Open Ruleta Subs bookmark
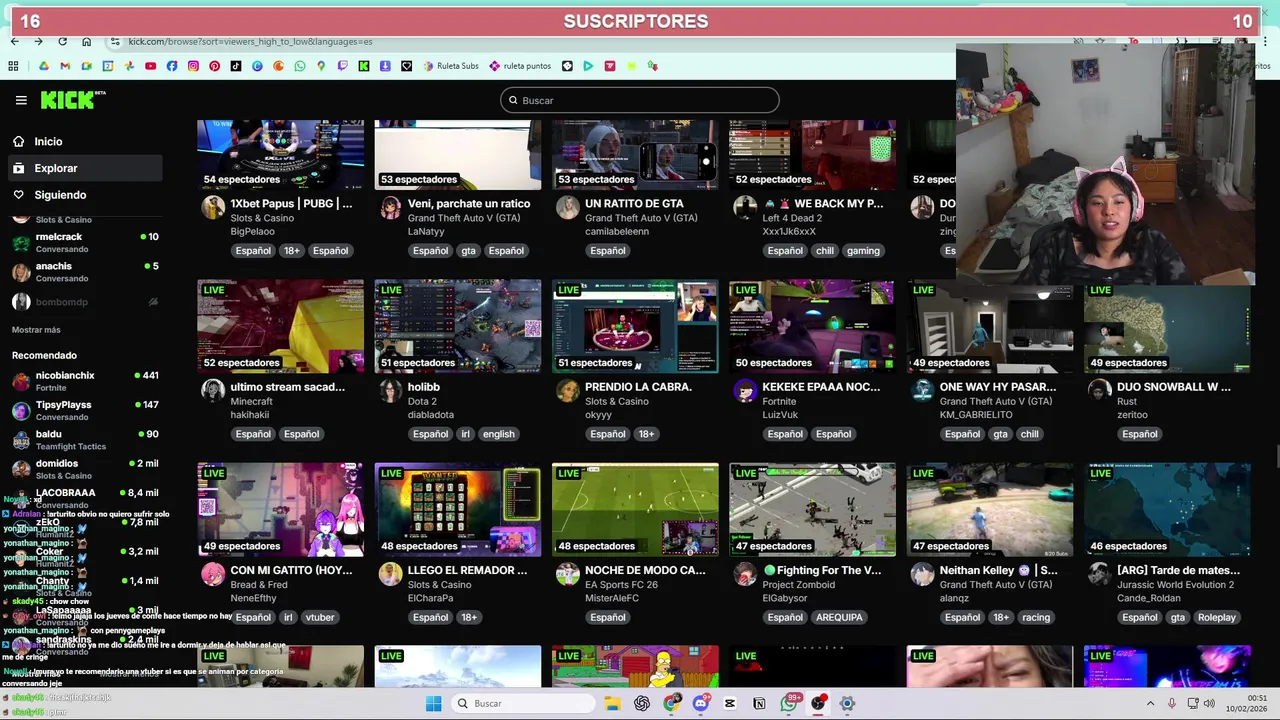1280x720 pixels. click(x=451, y=66)
